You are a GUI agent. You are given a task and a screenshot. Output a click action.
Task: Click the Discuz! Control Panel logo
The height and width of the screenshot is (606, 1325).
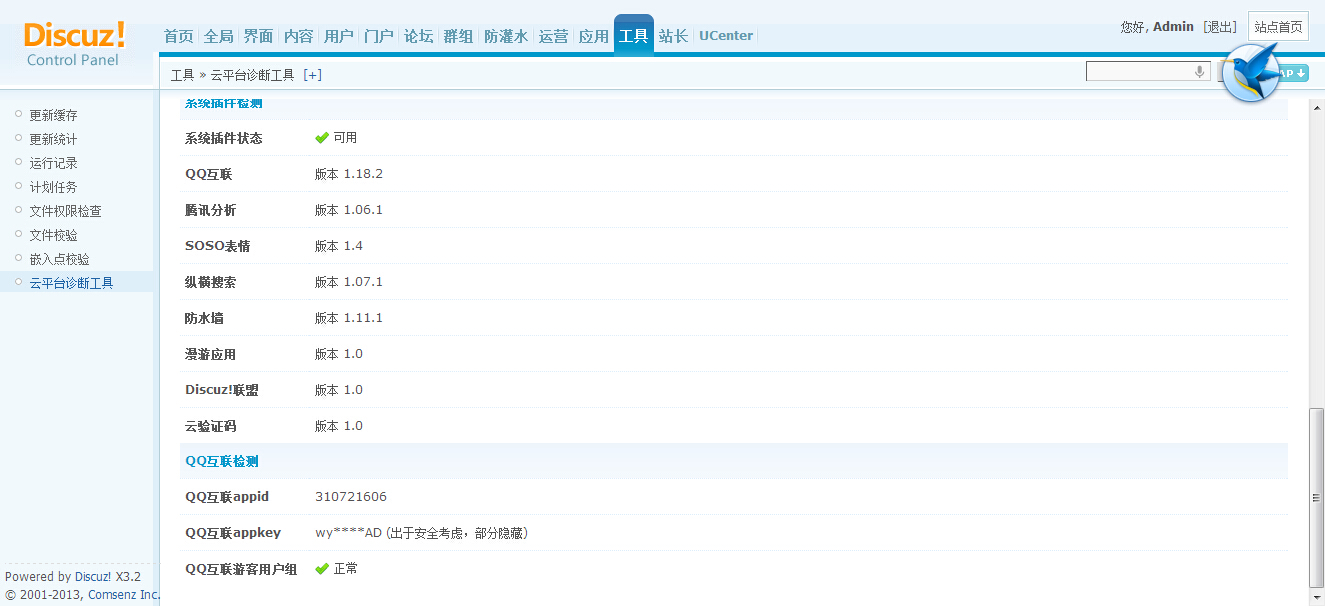point(74,44)
